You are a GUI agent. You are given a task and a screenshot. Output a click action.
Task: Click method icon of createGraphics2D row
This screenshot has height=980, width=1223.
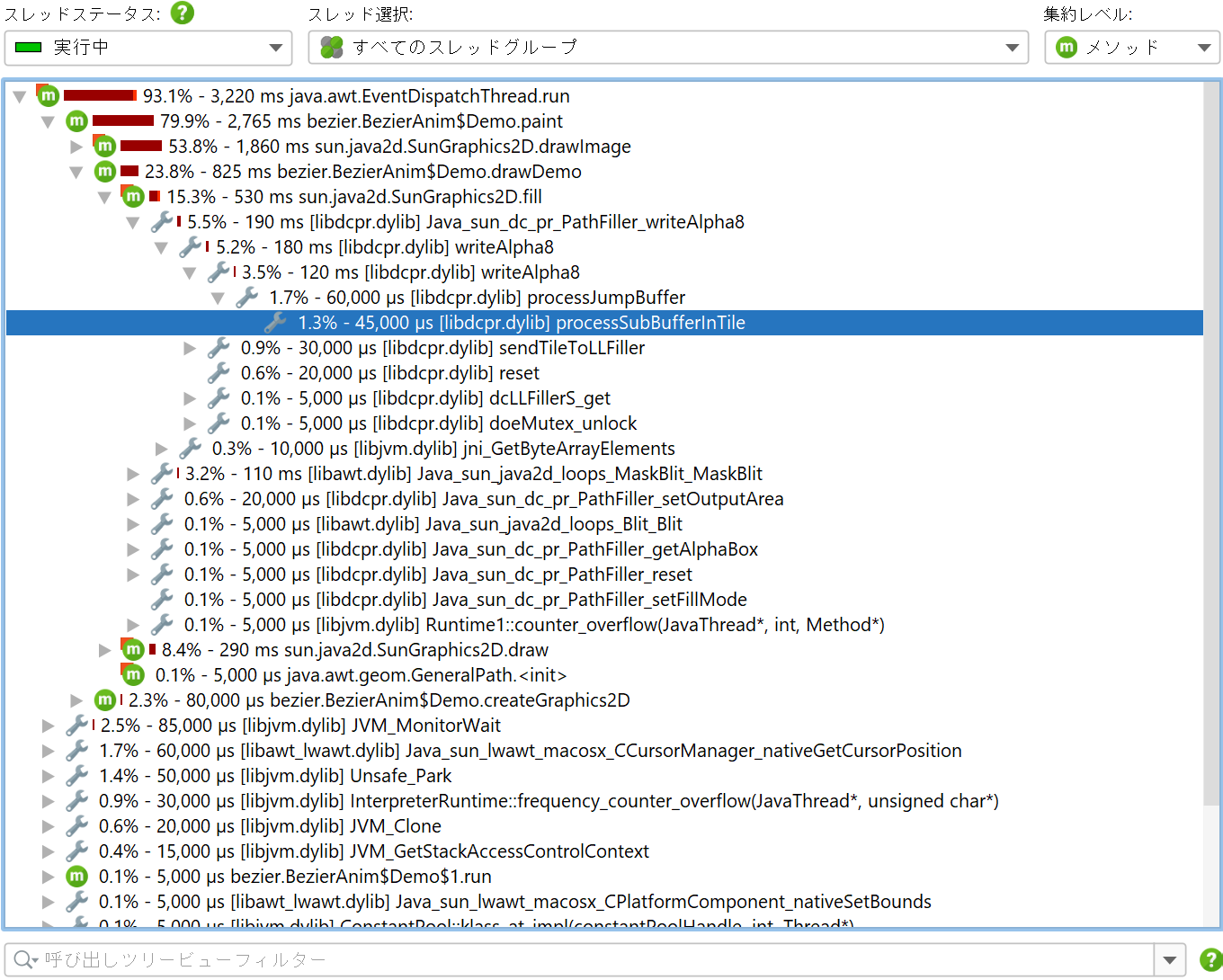tap(105, 699)
